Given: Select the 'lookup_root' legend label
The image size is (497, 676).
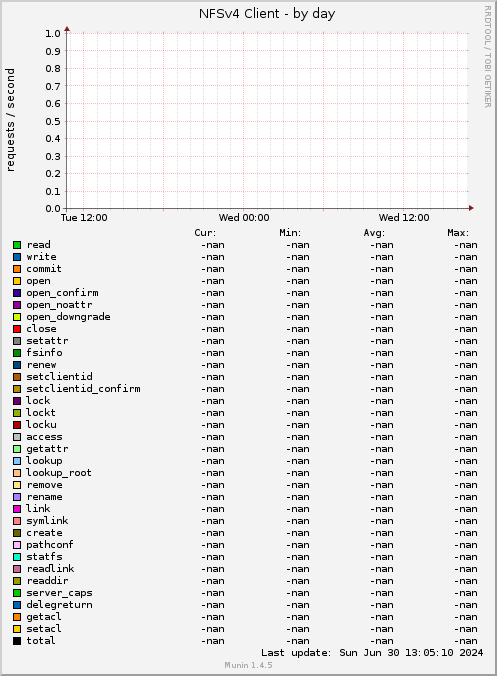Looking at the screenshot, I should [x=59, y=473].
